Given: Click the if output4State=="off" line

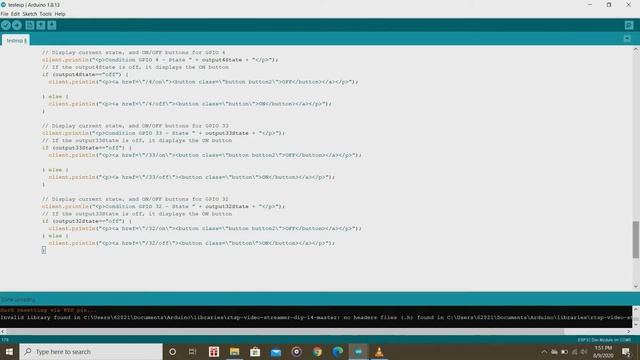Looking at the screenshot, I should tap(85, 75).
